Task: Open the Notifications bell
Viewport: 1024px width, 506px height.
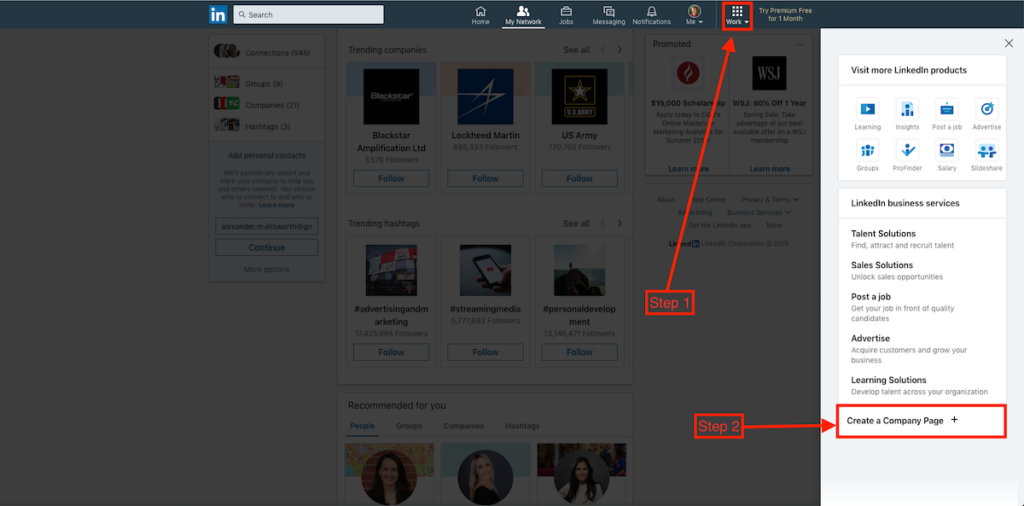Action: click(x=651, y=16)
